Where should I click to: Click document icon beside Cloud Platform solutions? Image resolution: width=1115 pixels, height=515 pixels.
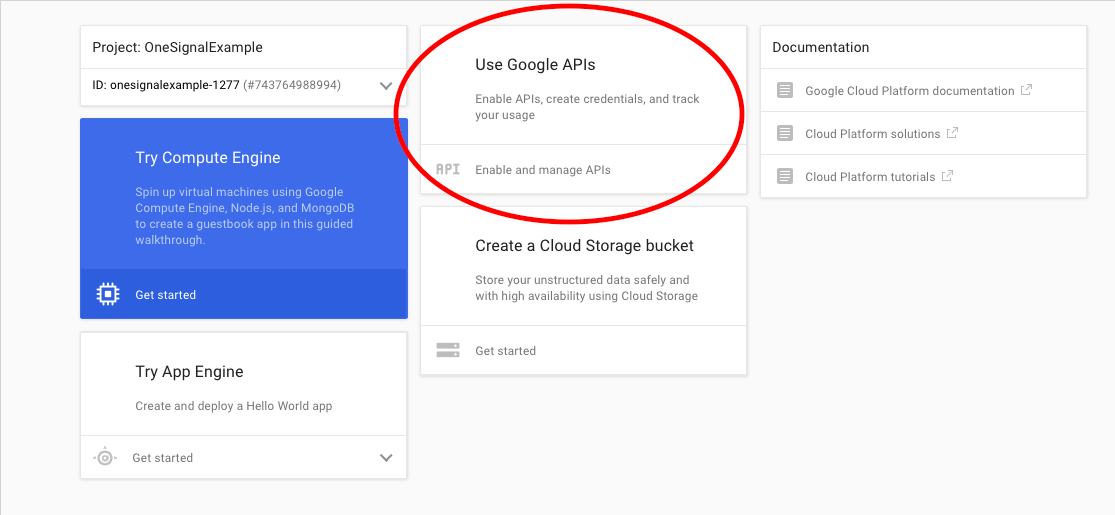pyautogui.click(x=785, y=133)
